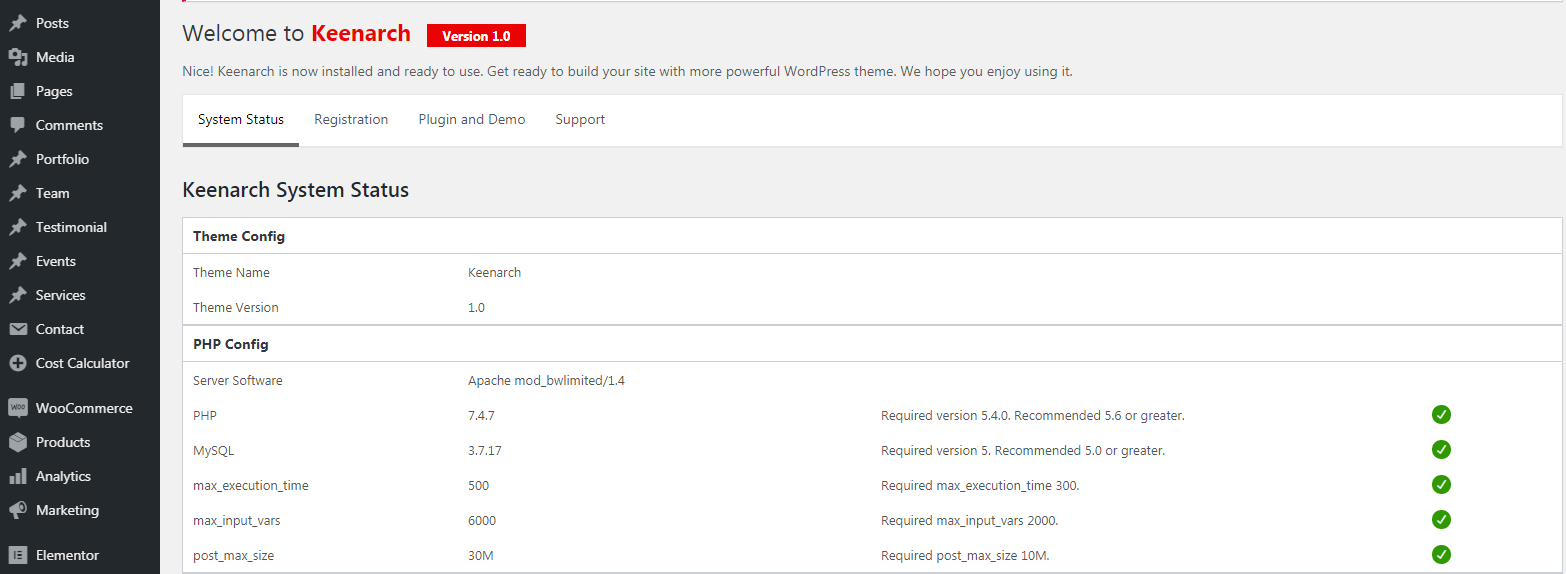Open Portfolio in the admin menu
This screenshot has width=1566, height=574.
[62, 159]
